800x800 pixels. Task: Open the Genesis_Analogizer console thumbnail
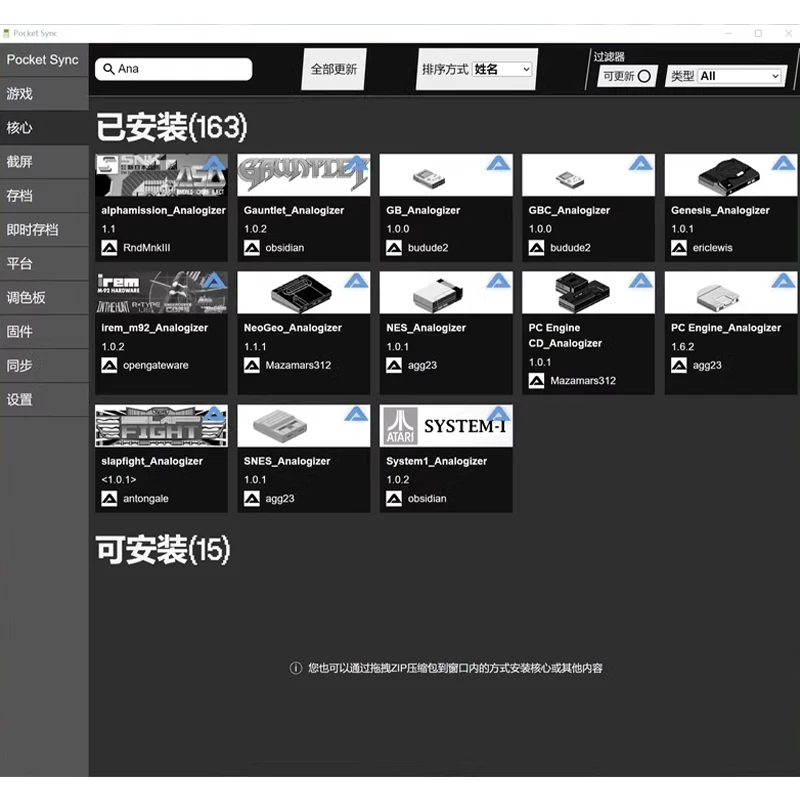(x=731, y=175)
